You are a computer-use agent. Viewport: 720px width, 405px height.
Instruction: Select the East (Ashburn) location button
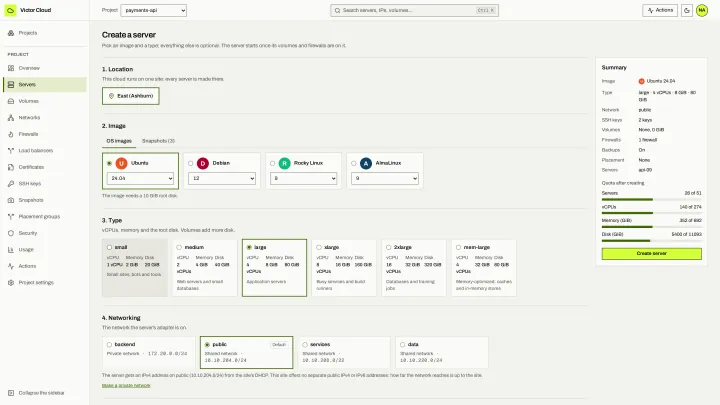tap(131, 96)
